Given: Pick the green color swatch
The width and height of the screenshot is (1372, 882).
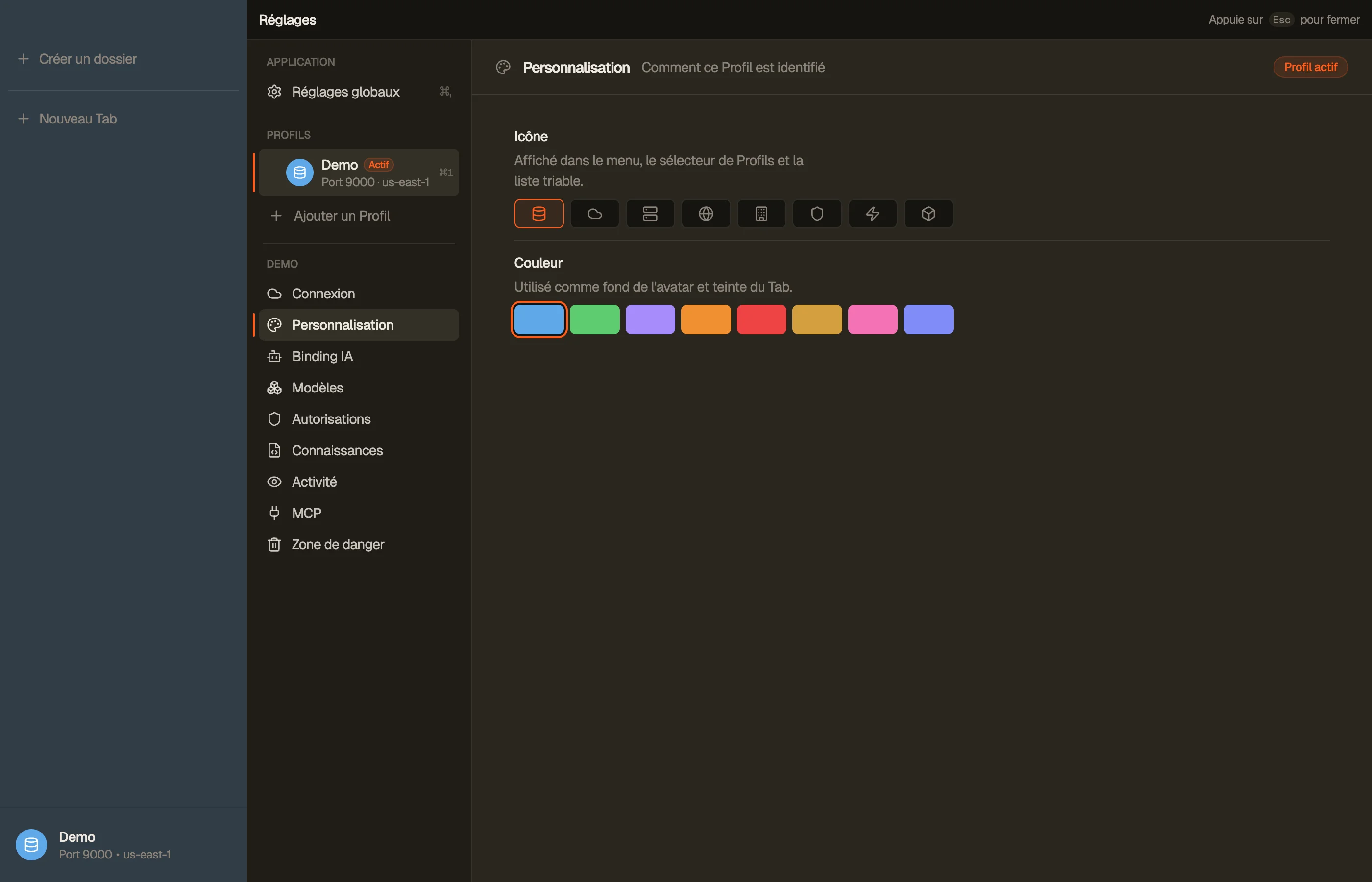Looking at the screenshot, I should point(594,319).
